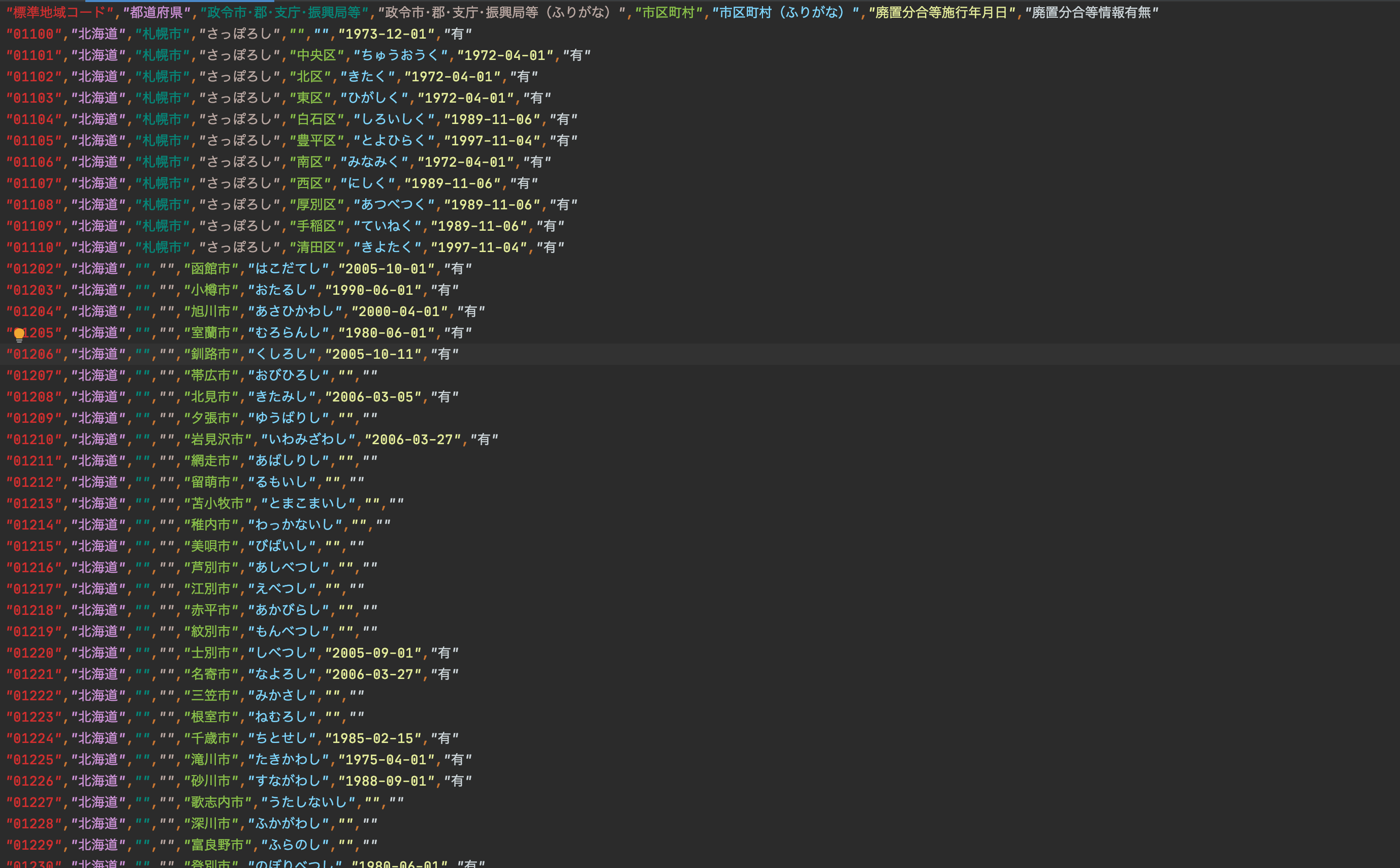Click the 標準地域コード header field
The height and width of the screenshot is (868, 1400).
pos(59,13)
